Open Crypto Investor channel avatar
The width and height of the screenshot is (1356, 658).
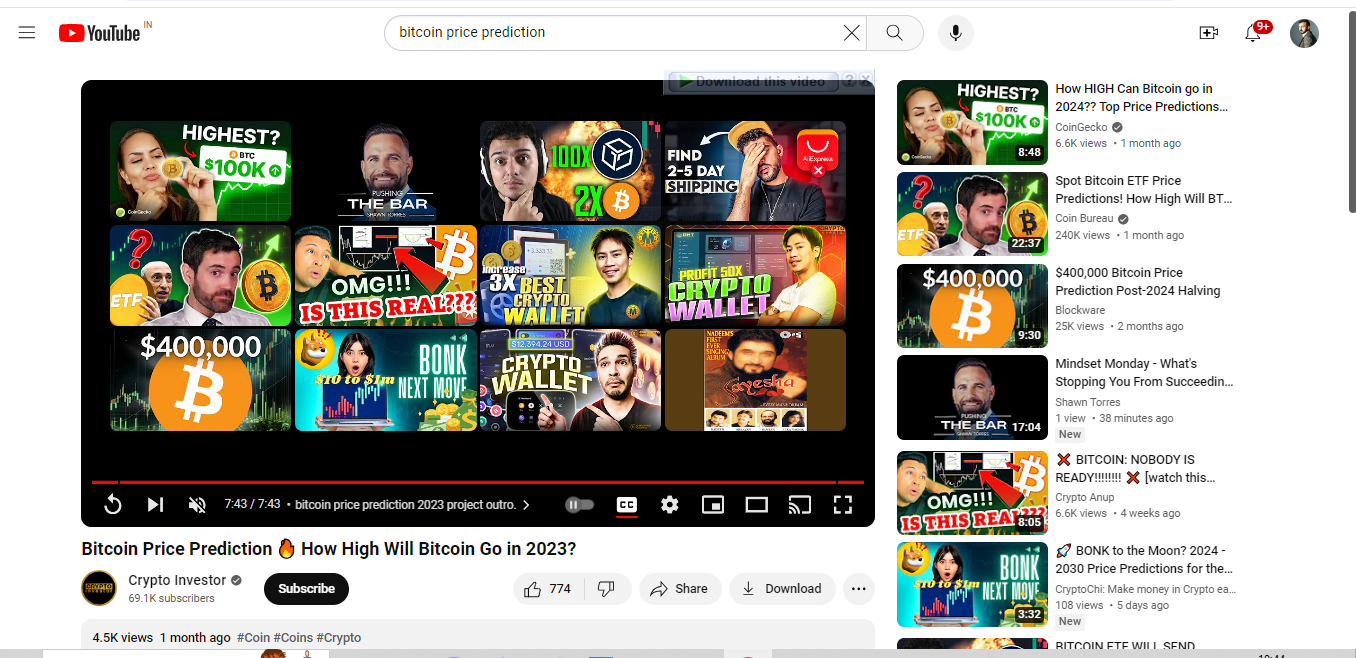(99, 588)
